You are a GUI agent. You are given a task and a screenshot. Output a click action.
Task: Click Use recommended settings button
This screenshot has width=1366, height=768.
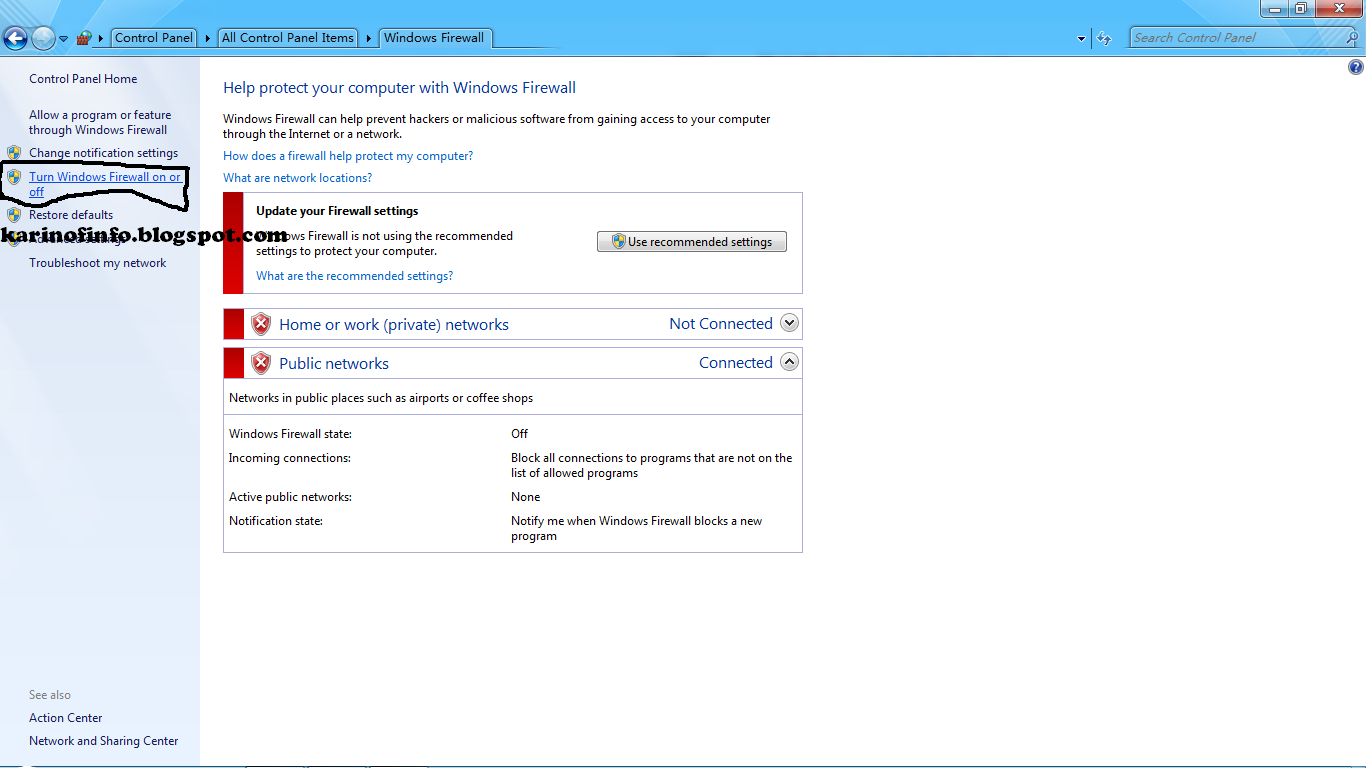pos(692,242)
